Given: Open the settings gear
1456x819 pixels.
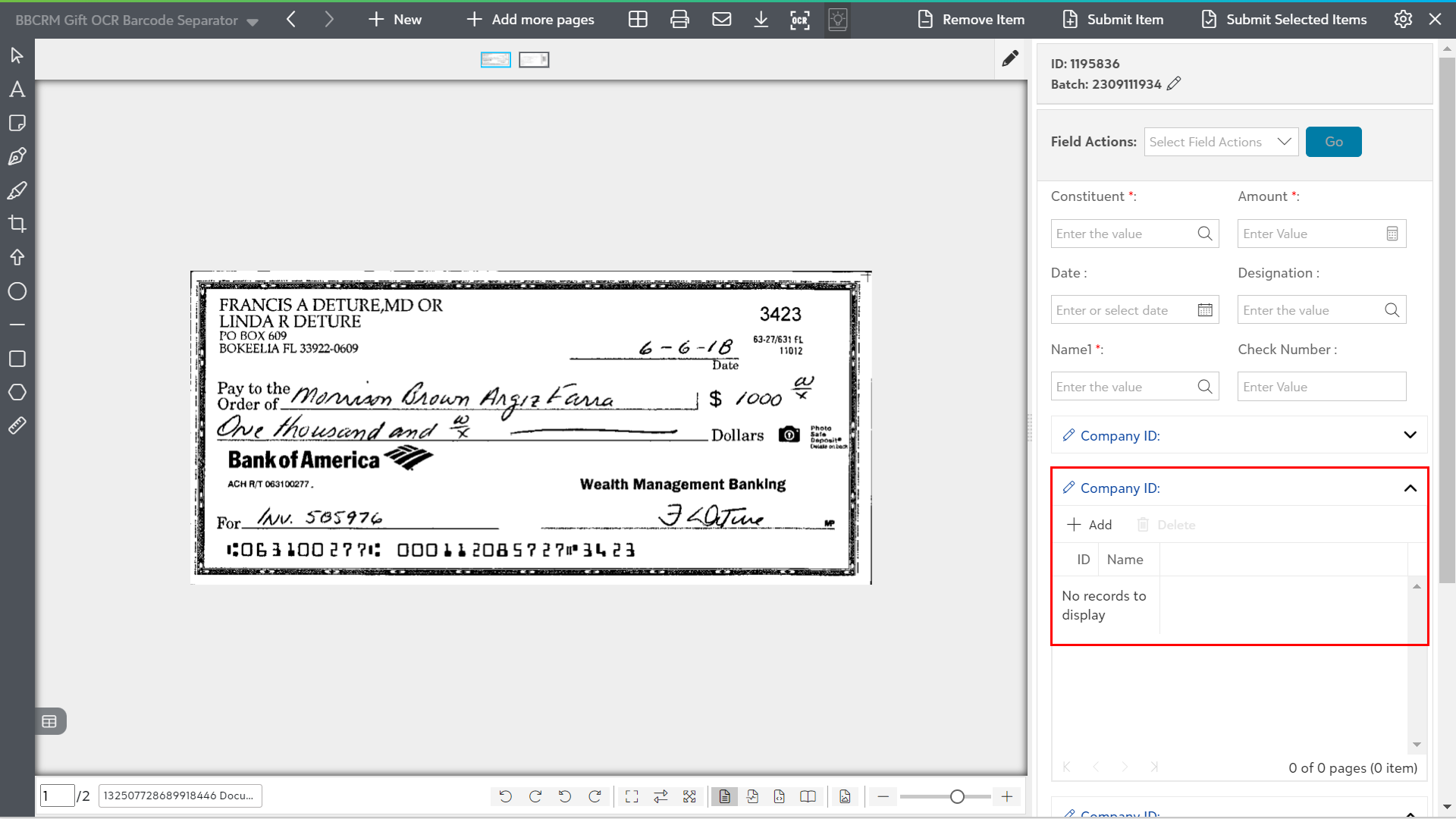Looking at the screenshot, I should (1403, 20).
